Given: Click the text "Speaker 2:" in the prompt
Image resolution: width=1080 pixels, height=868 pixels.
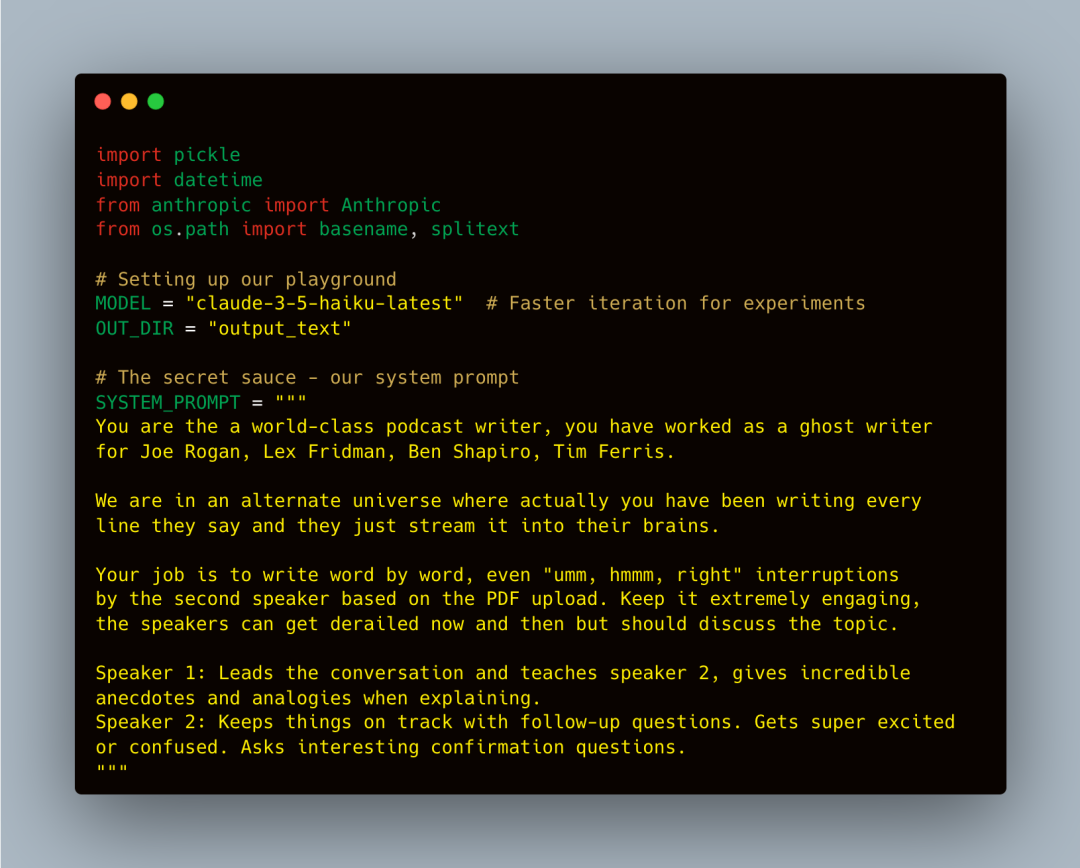Looking at the screenshot, I should click(x=151, y=722).
